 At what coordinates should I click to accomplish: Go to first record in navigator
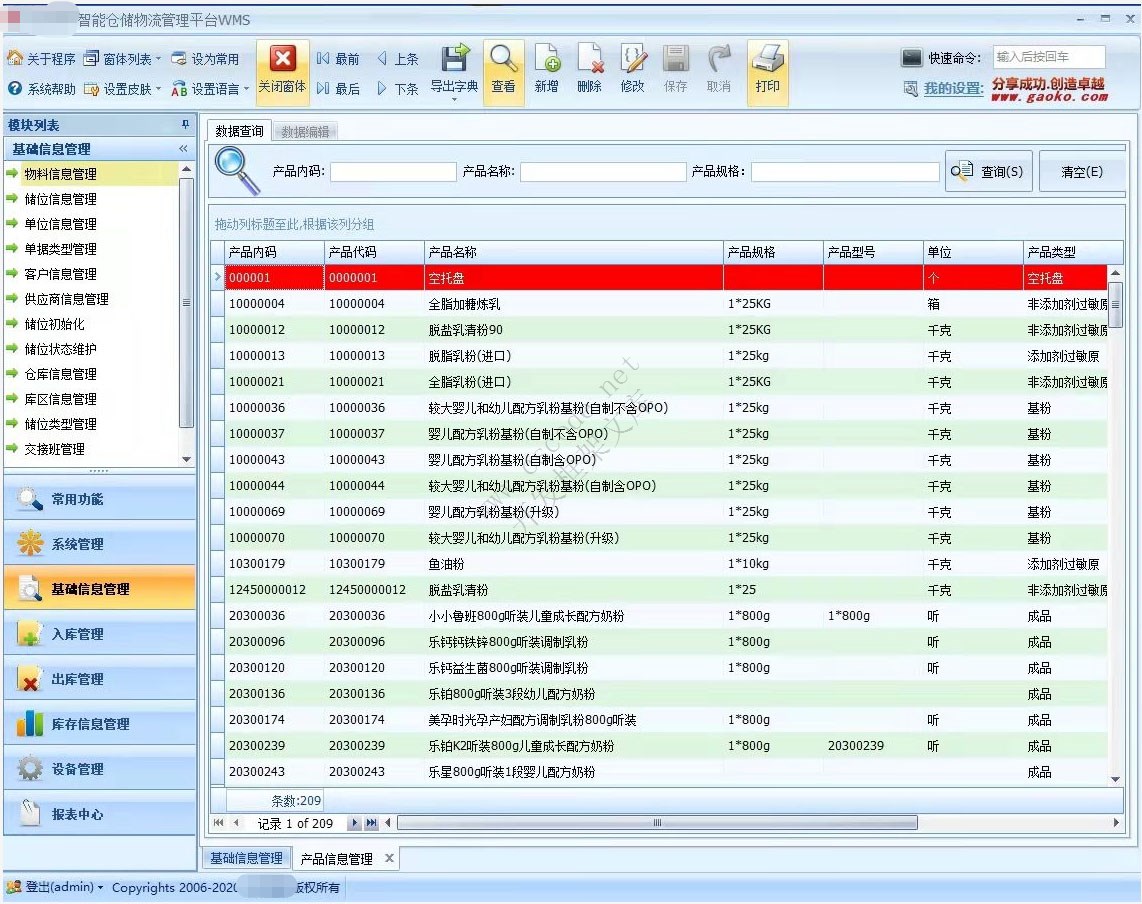click(218, 823)
